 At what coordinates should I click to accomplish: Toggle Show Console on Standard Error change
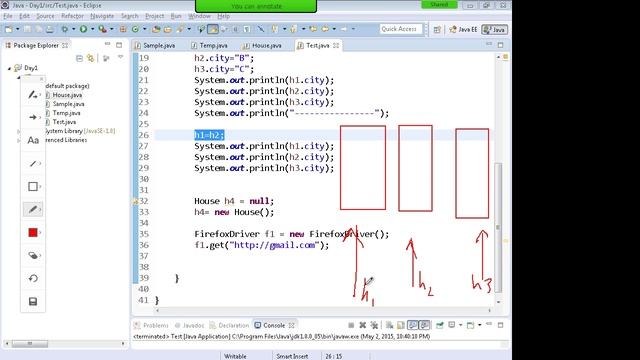pyautogui.click(x=424, y=325)
